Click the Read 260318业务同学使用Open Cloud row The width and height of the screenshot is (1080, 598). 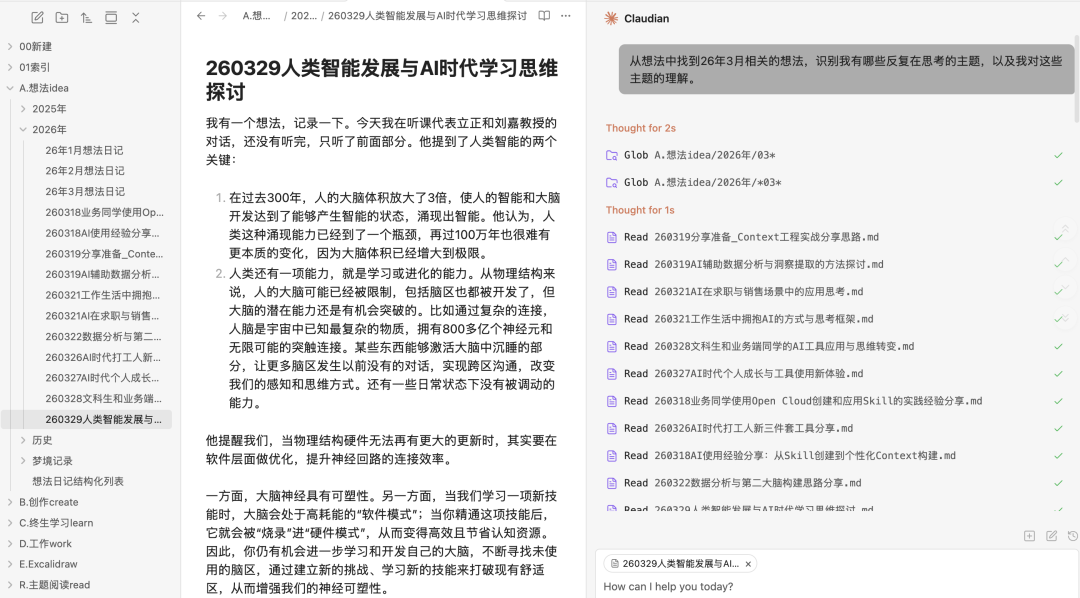click(x=835, y=401)
